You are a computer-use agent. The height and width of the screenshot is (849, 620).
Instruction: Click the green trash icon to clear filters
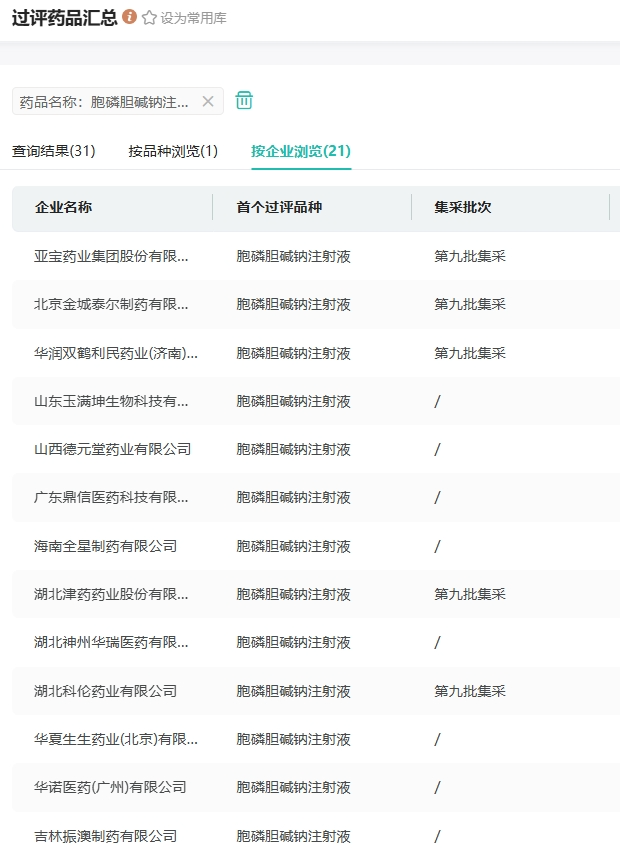[x=244, y=100]
